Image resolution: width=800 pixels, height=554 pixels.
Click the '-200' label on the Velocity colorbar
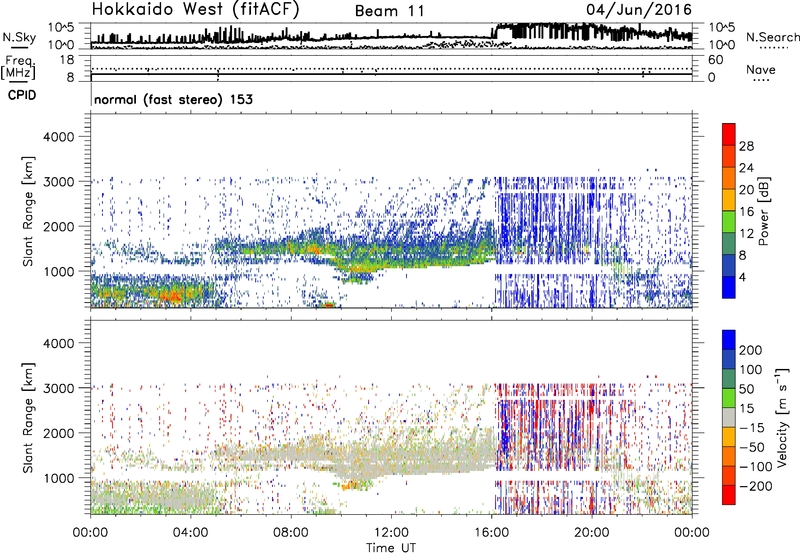pyautogui.click(x=756, y=486)
